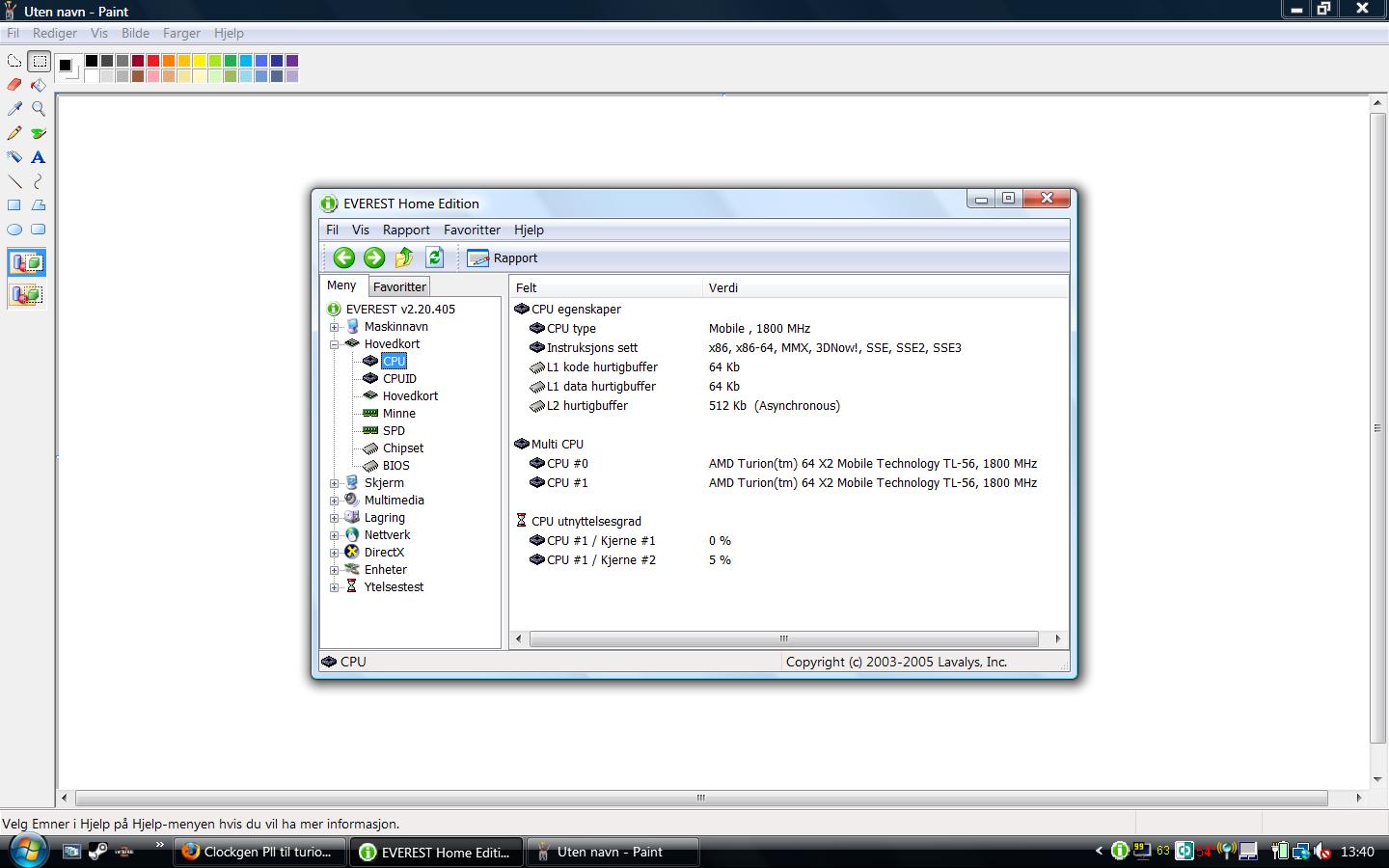The width and height of the screenshot is (1389, 868).
Task: Expand the Nettverk tree node
Action: (x=334, y=535)
